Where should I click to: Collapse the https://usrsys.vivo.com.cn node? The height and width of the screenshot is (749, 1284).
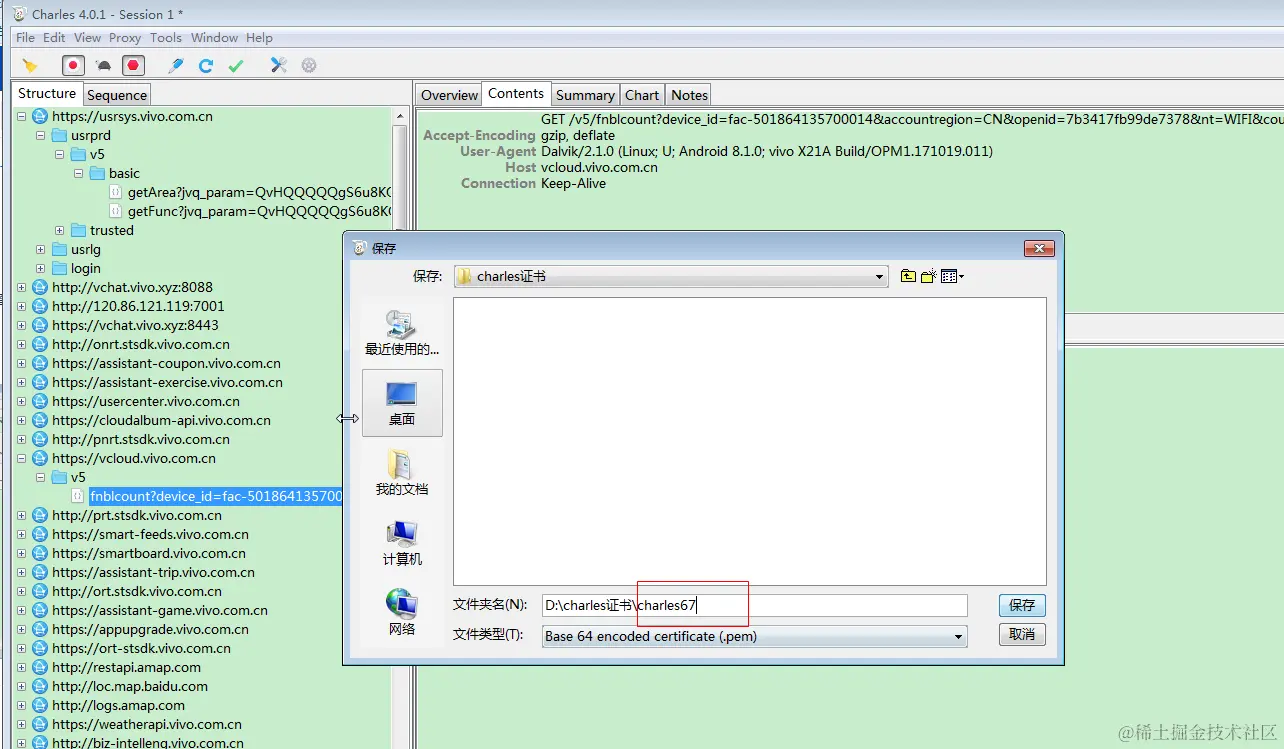tap(22, 116)
